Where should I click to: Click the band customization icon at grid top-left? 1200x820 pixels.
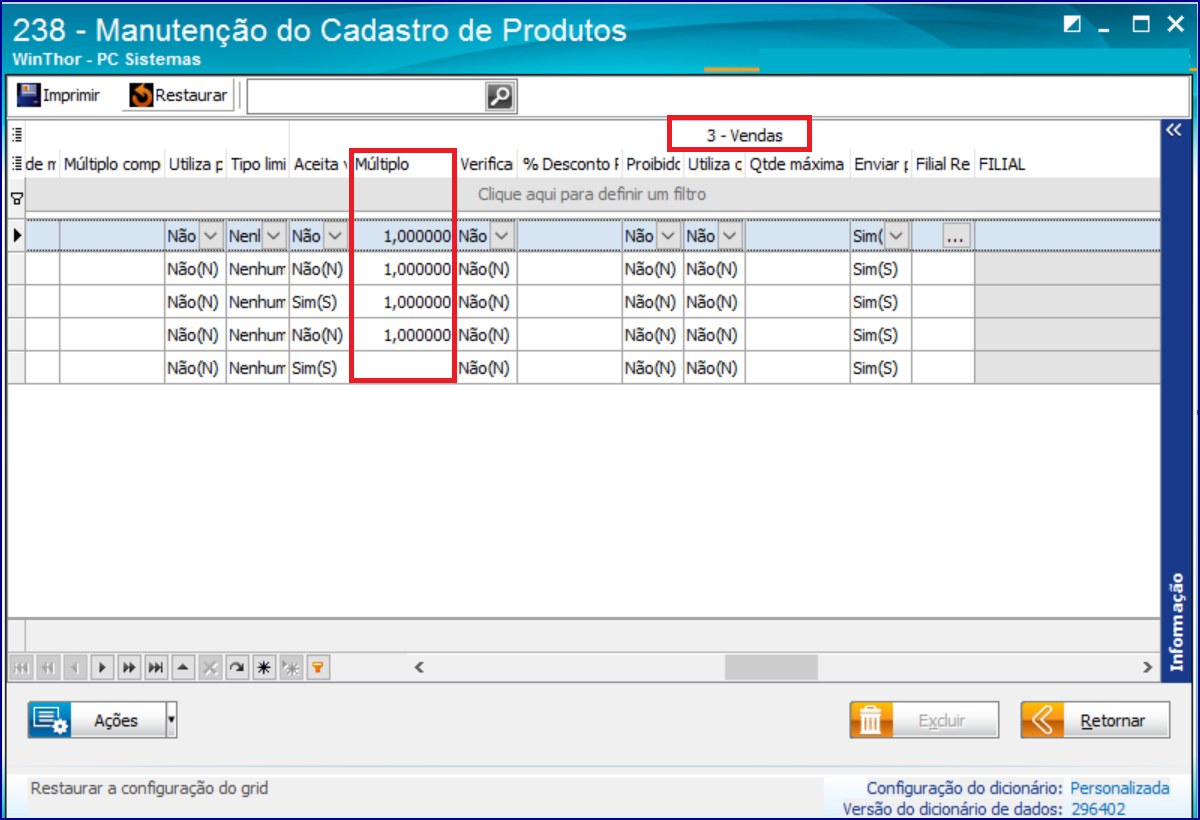click(x=16, y=135)
